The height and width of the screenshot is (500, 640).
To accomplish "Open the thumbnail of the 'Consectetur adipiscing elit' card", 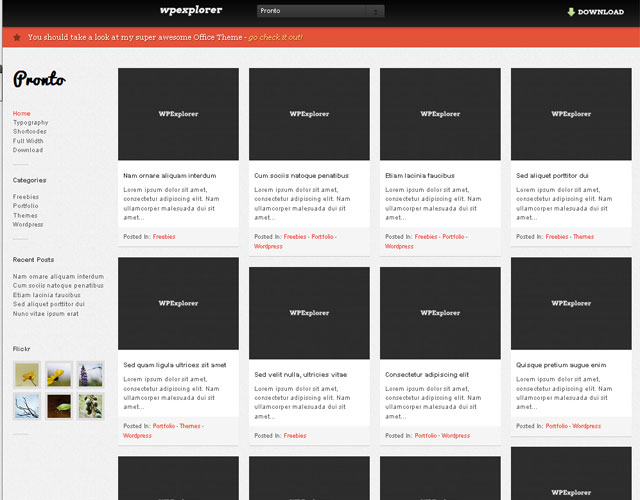I will click(440, 313).
